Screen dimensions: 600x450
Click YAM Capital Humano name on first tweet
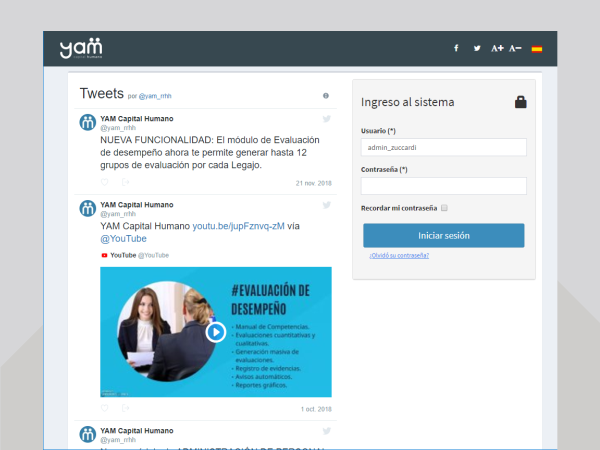pos(137,119)
